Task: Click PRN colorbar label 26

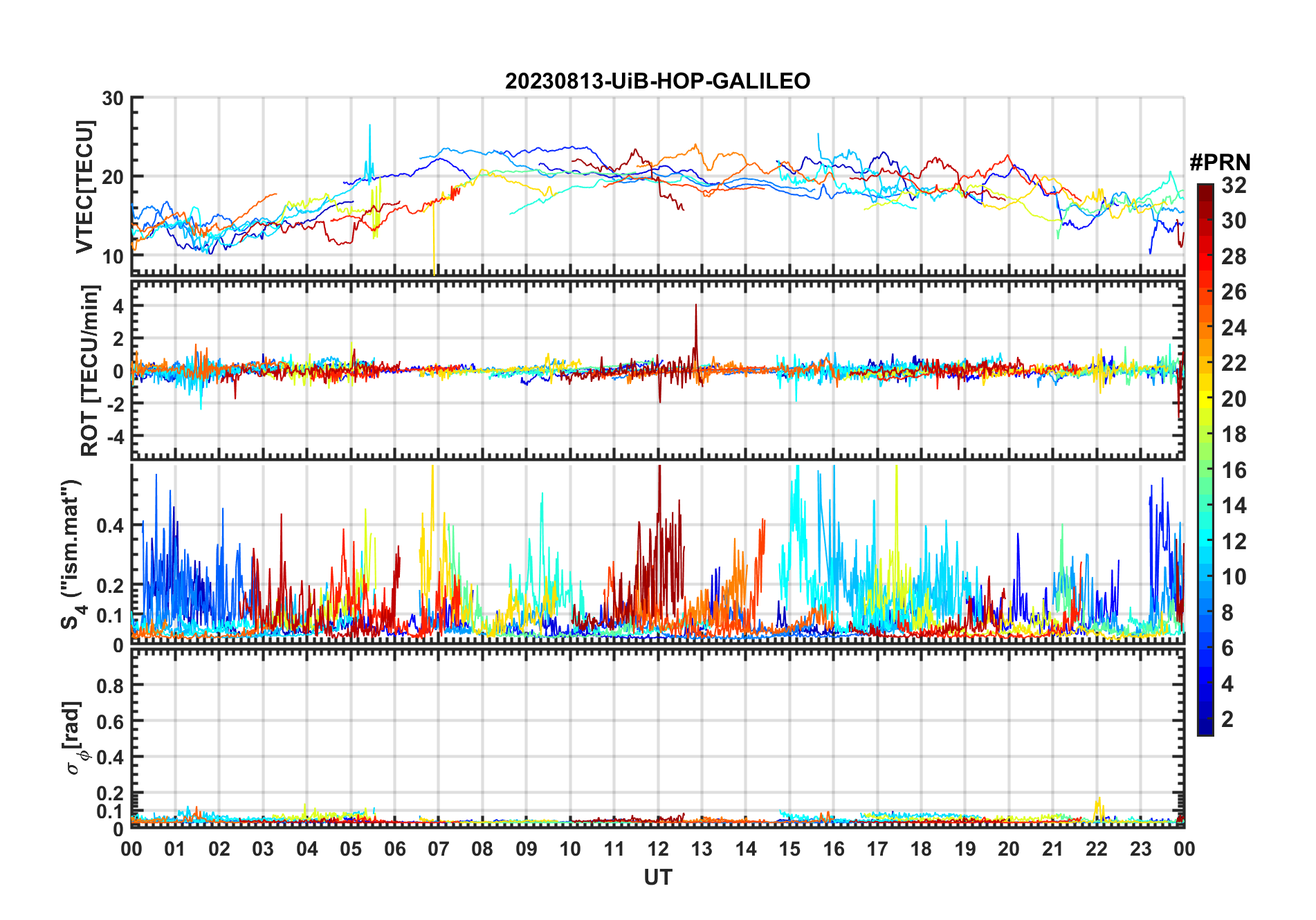Action: click(x=1234, y=292)
